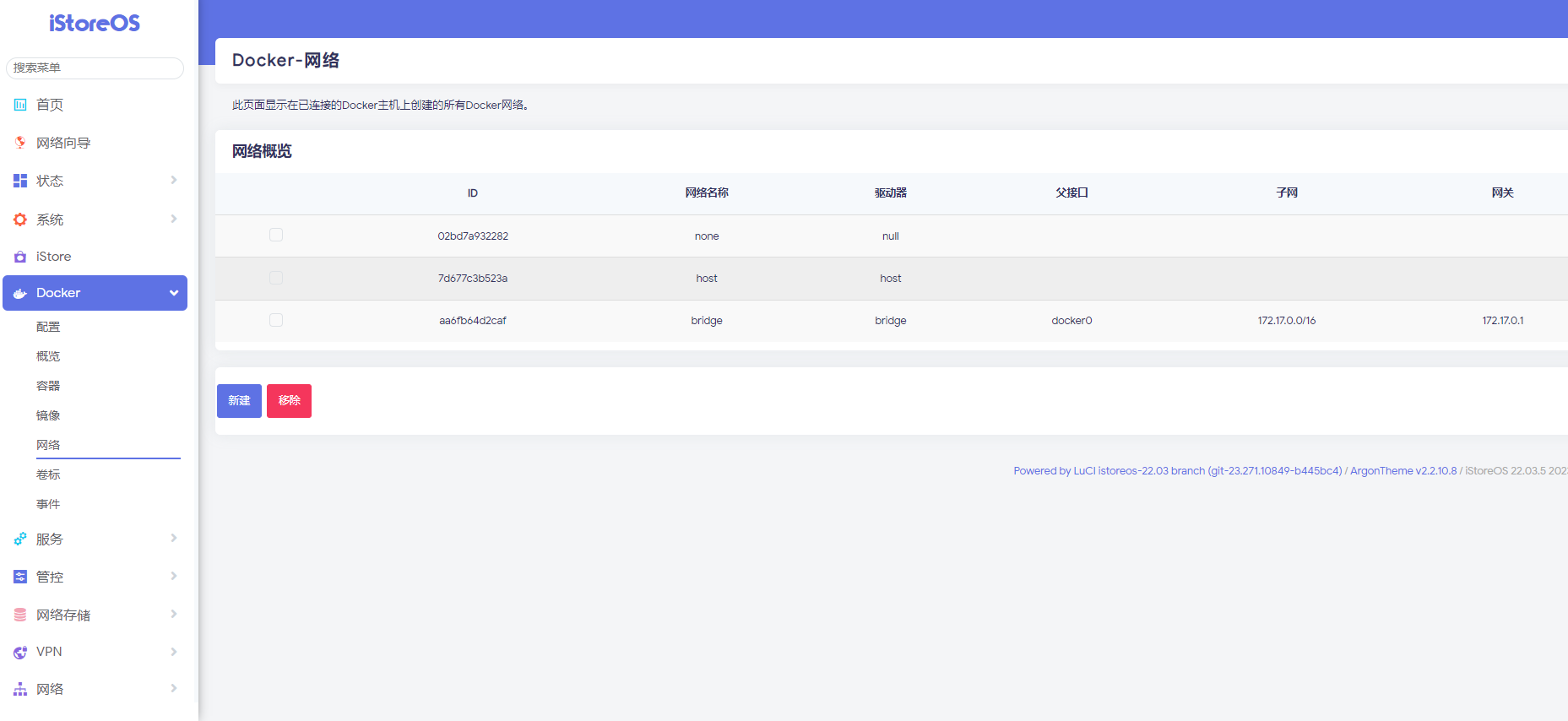Click the Network Storage database icon
The height and width of the screenshot is (721, 1568).
pyautogui.click(x=20, y=615)
